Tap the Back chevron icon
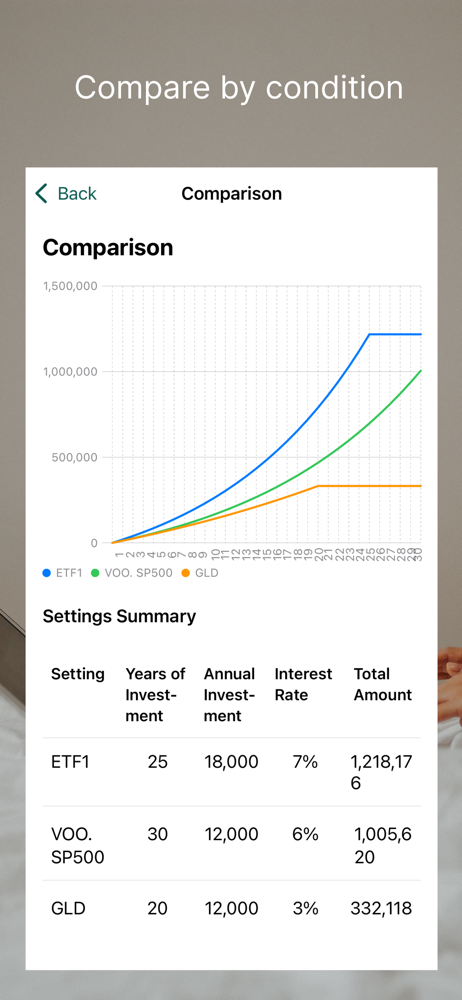 (x=41, y=193)
